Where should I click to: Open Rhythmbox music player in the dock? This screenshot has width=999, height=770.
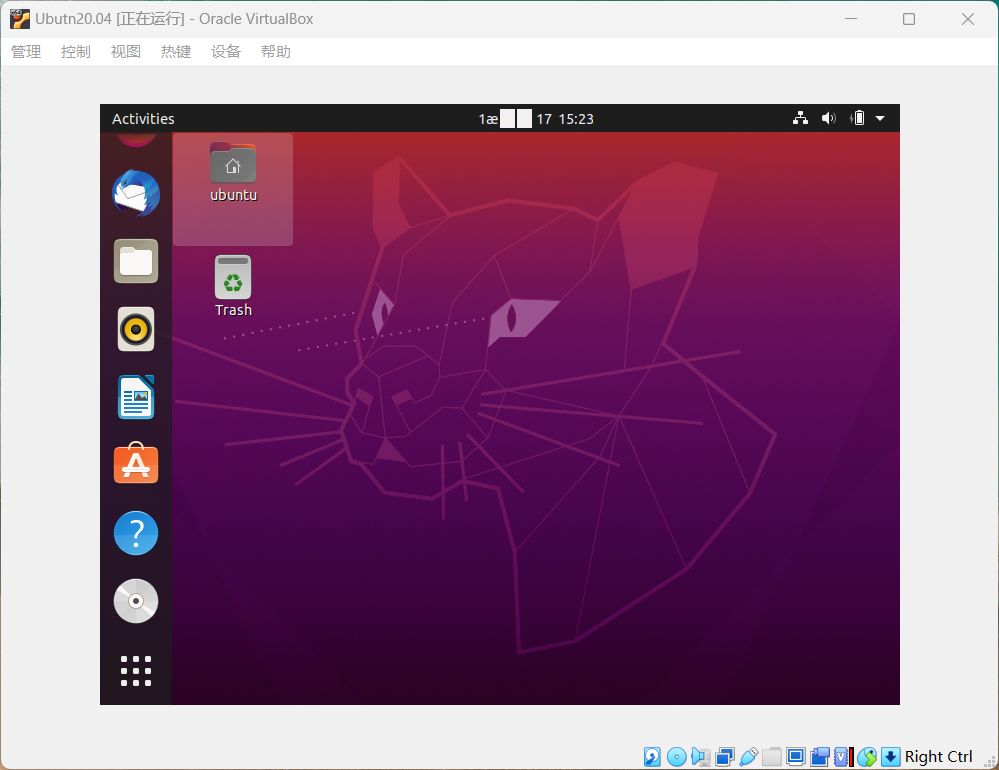136,329
